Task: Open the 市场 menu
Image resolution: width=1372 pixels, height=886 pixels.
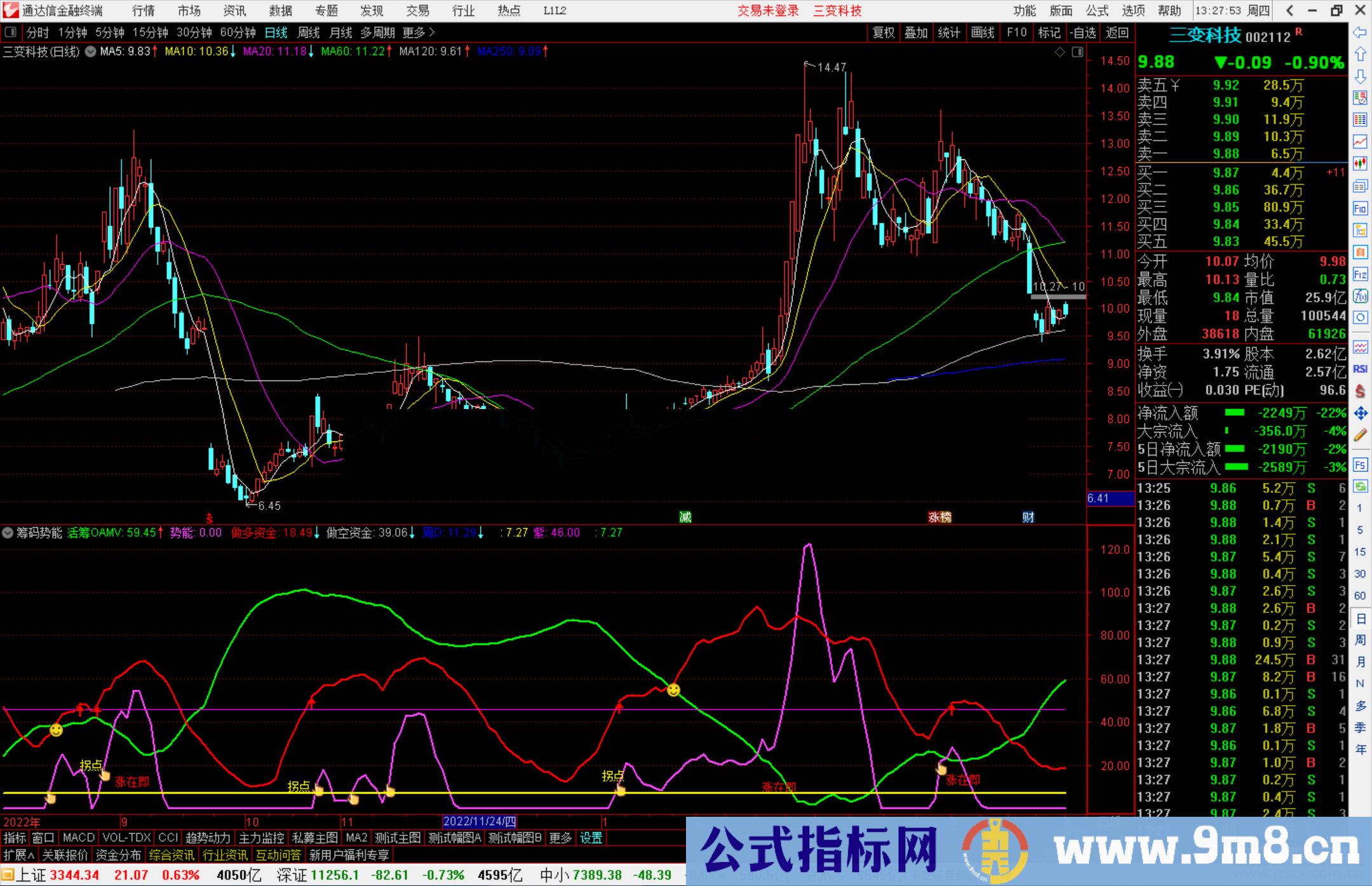Action: [x=189, y=11]
